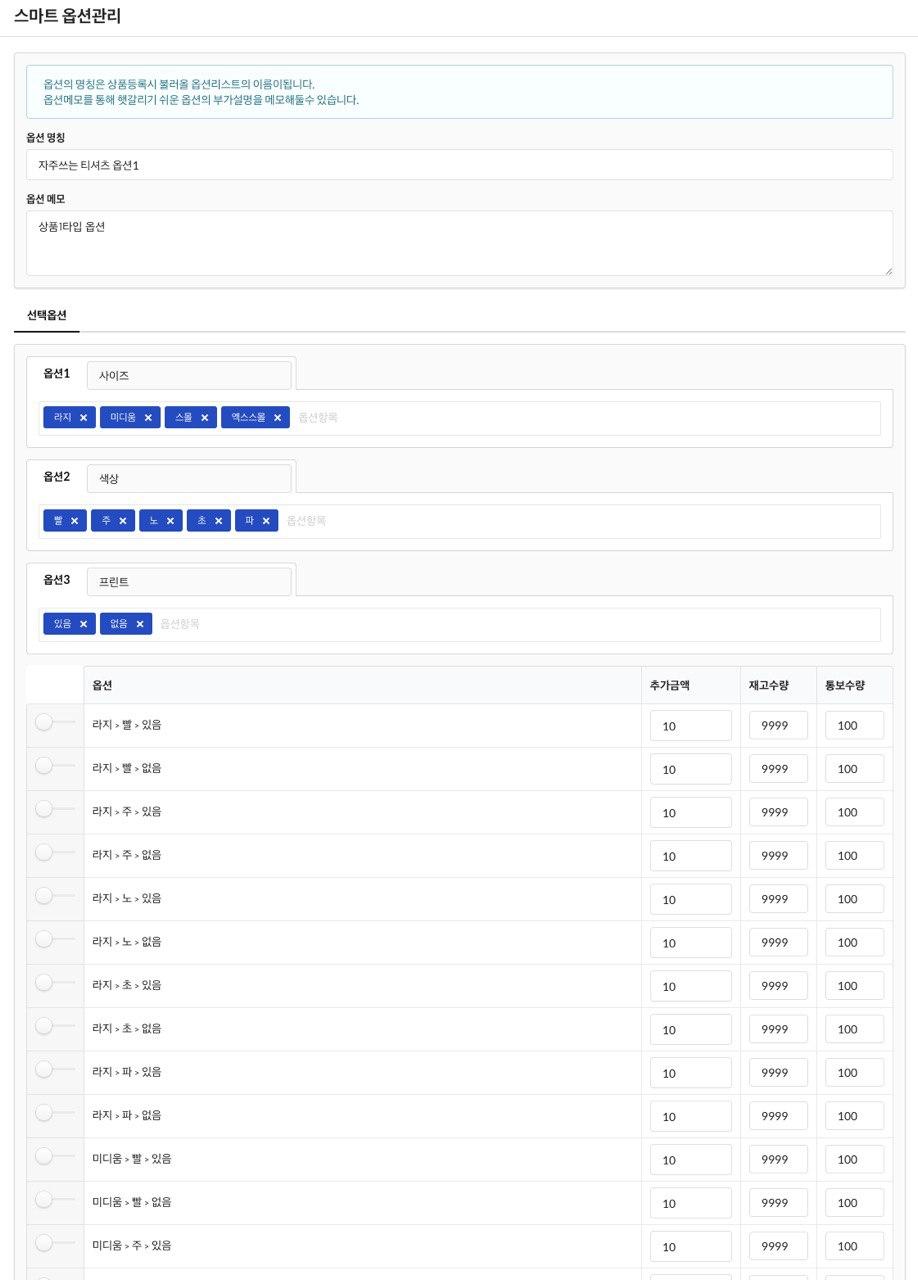Click 추가금액 field for 라지 > 빨 > 있음
This screenshot has height=1280, width=918.
[690, 726]
